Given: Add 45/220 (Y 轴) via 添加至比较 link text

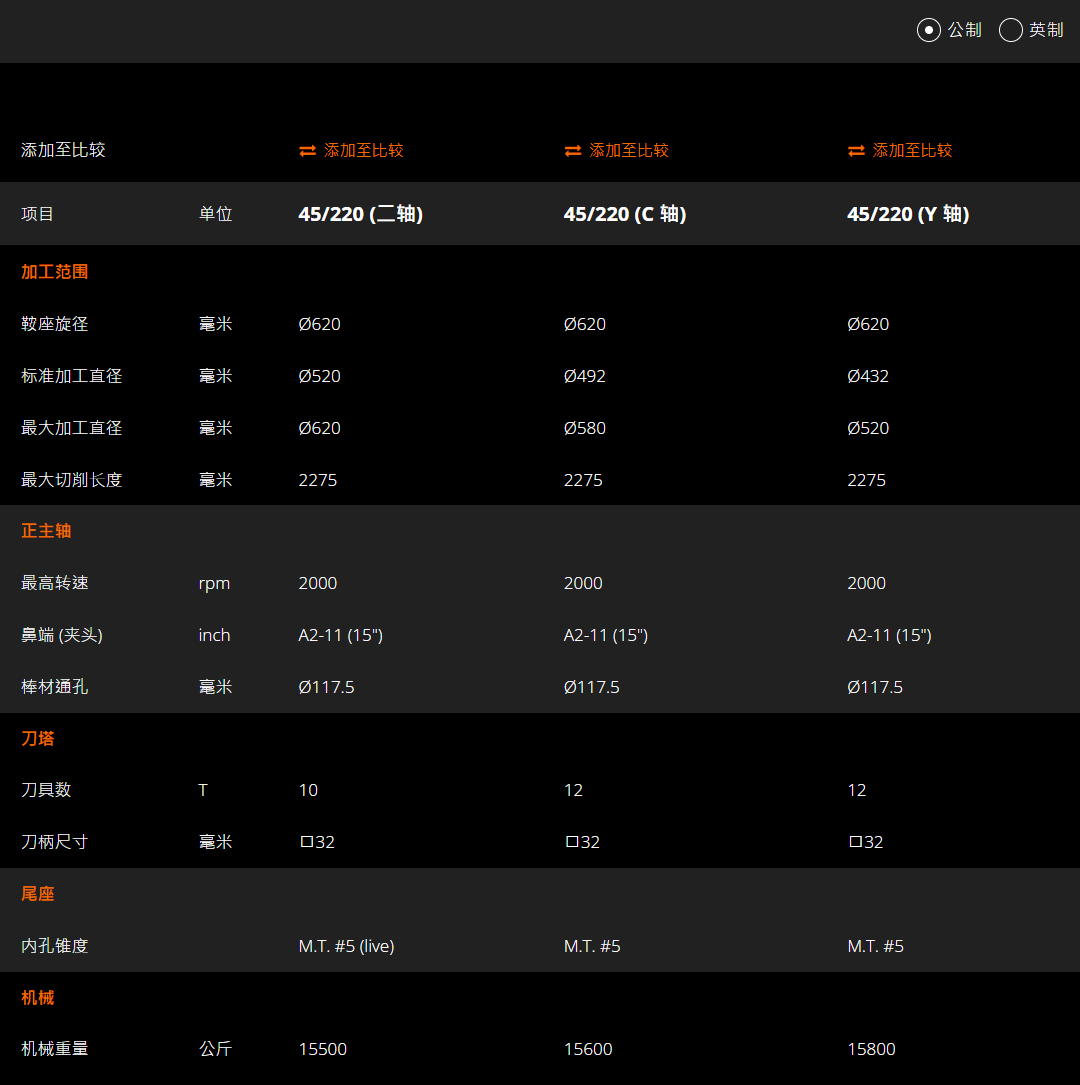Looking at the screenshot, I should point(912,151).
